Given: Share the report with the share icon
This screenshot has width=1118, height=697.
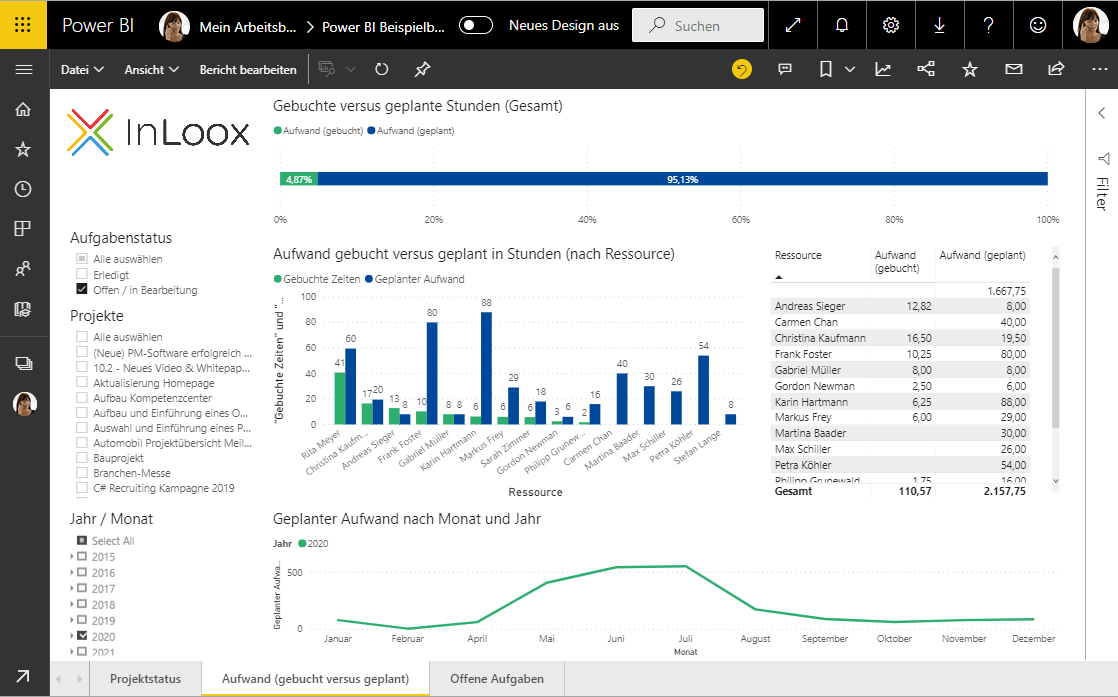Looking at the screenshot, I should [x=1056, y=69].
